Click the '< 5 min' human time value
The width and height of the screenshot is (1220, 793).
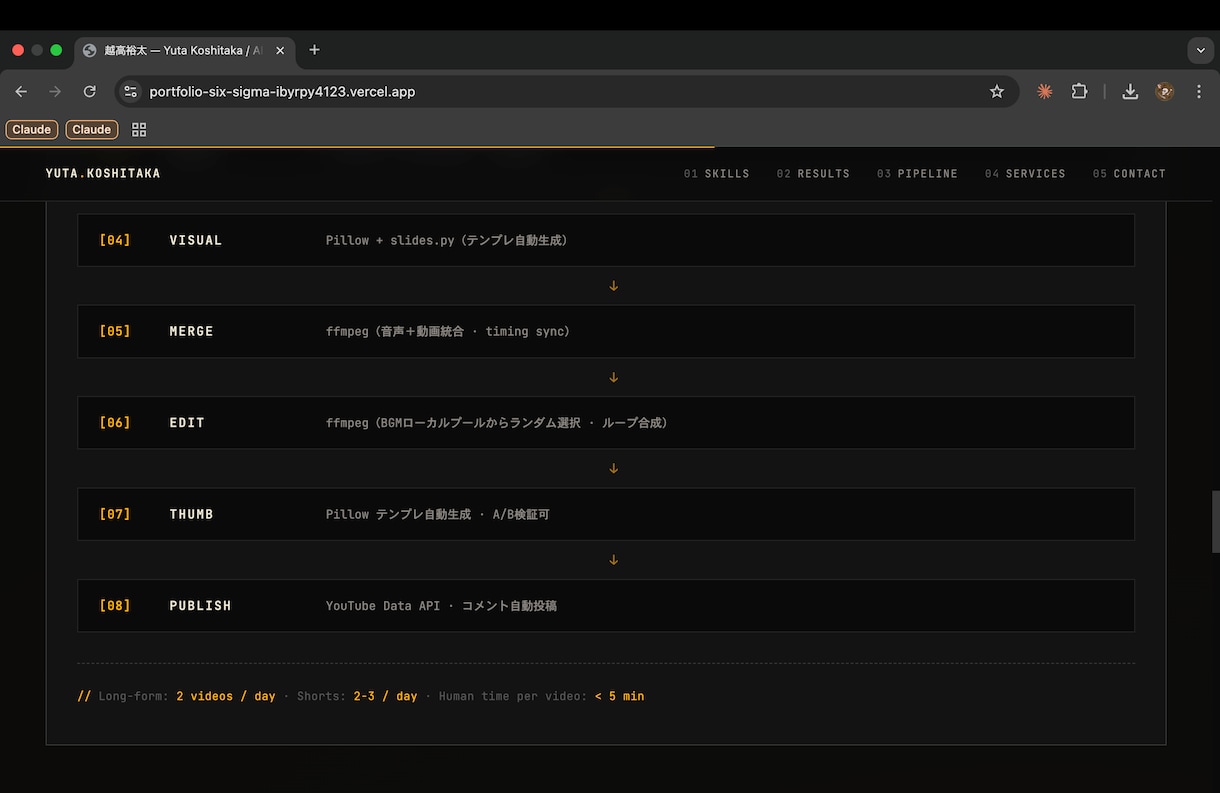[620, 696]
